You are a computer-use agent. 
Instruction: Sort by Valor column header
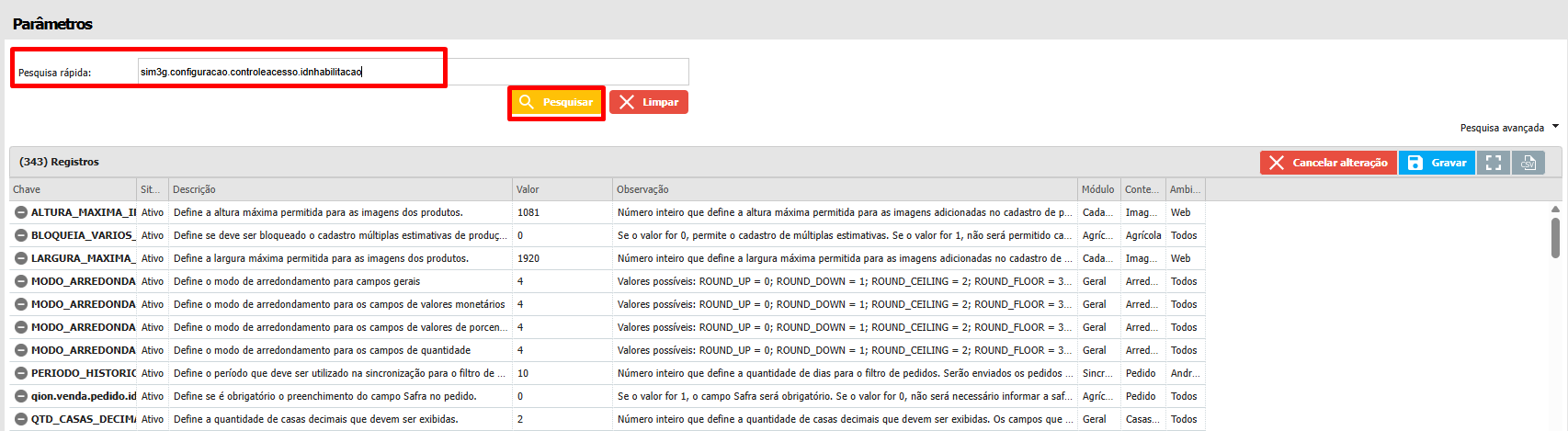coord(562,189)
